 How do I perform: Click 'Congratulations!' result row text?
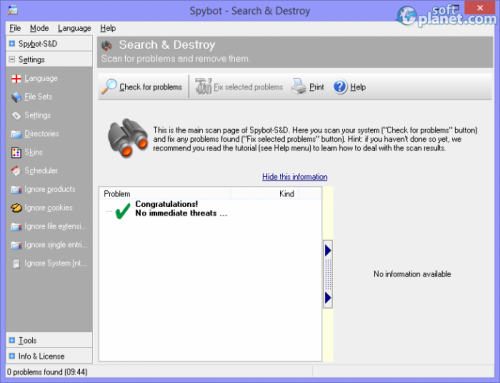click(x=166, y=204)
